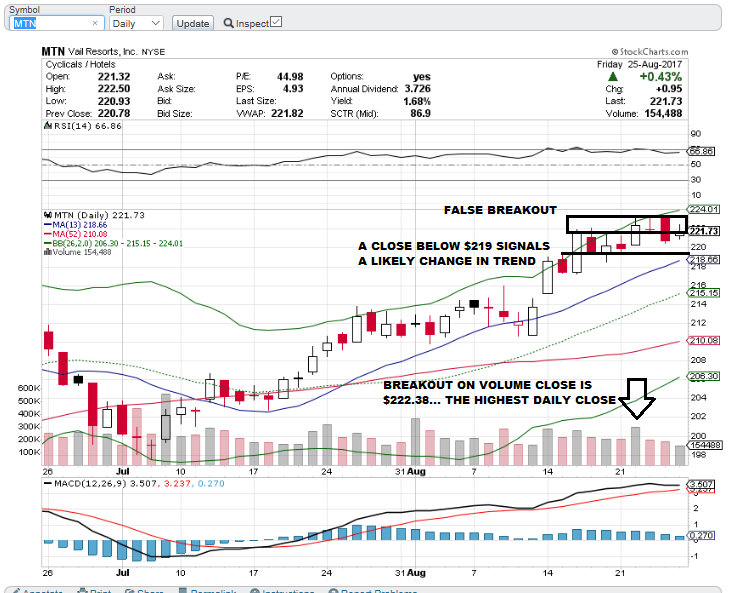Viewport: 741px width, 593px height.
Task: Click the candlestick icon beside MTN (Daily)
Action: point(48,215)
